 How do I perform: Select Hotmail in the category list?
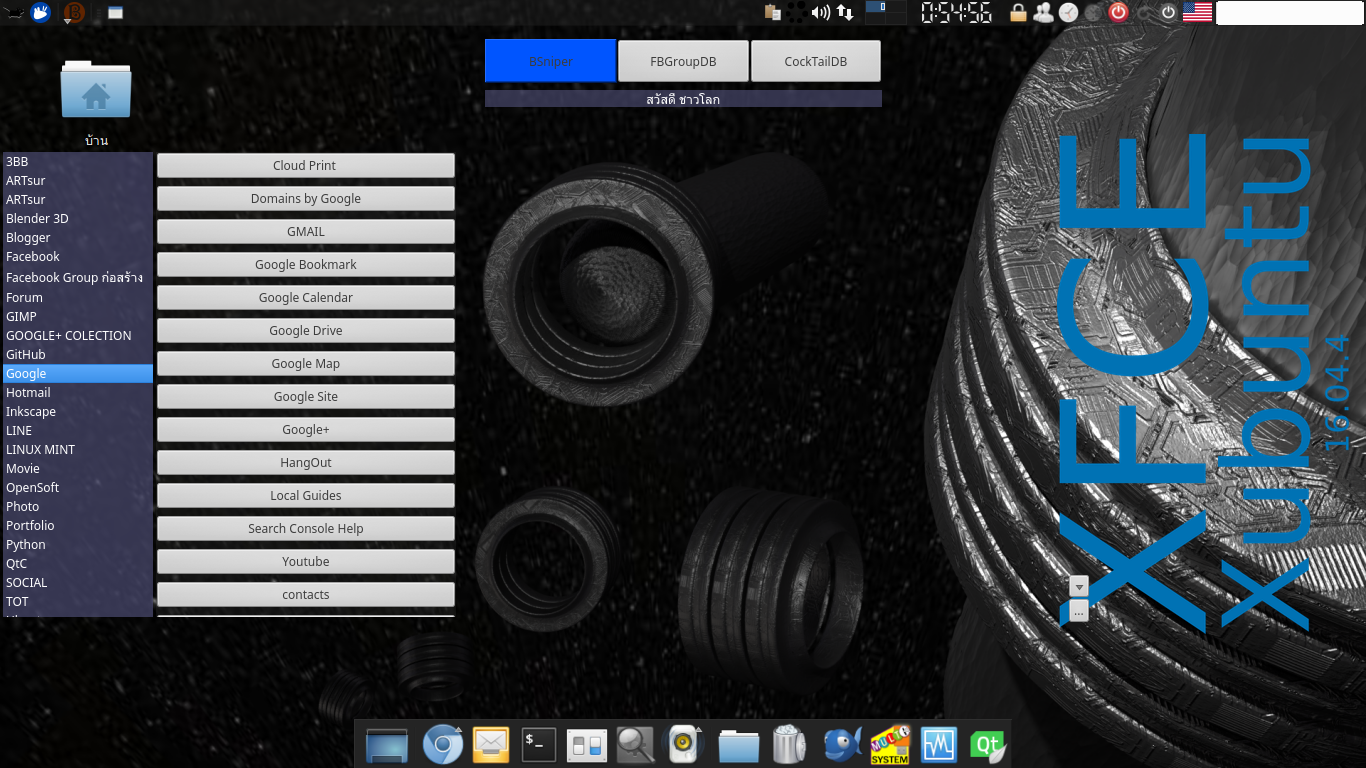click(x=78, y=392)
